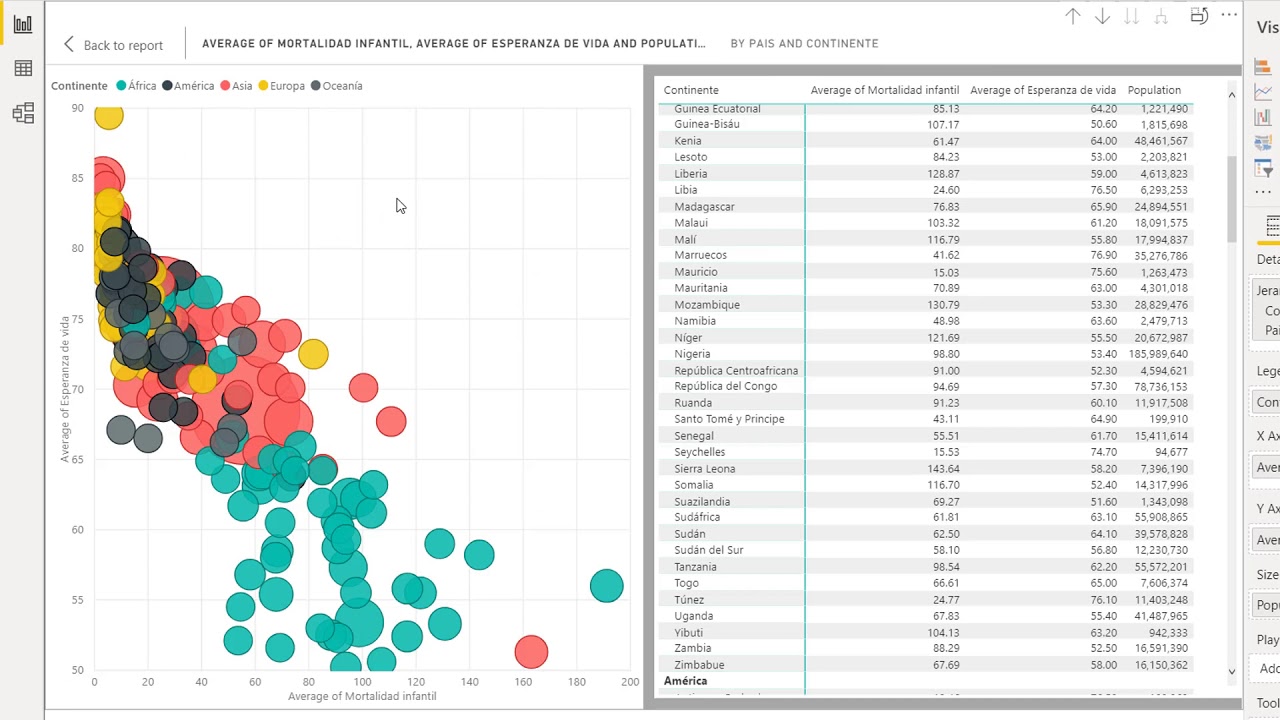Switch to vertical layout icon
The height and width of the screenshot is (720, 1280).
pyautogui.click(x=1200, y=16)
